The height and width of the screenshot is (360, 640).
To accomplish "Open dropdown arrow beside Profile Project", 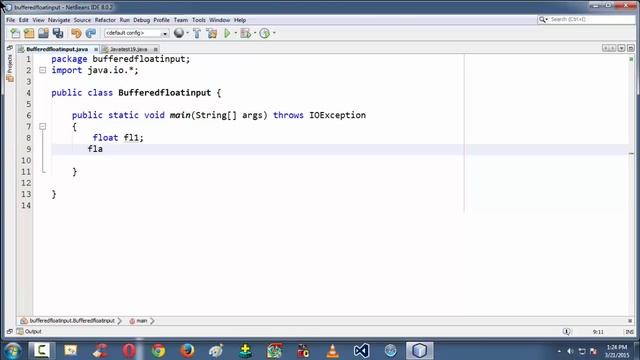I will pyautogui.click(x=274, y=33).
